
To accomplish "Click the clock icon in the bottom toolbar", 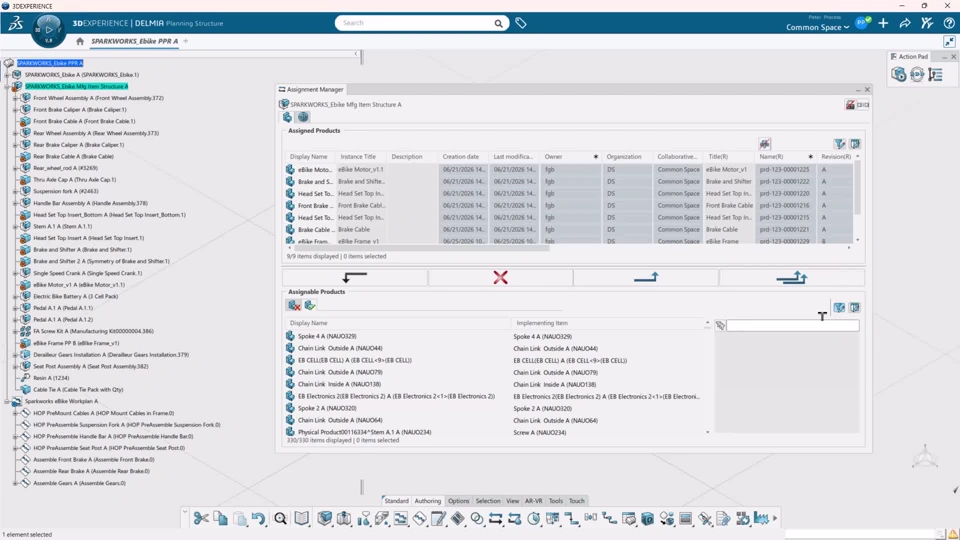I will pyautogui.click(x=533, y=519).
